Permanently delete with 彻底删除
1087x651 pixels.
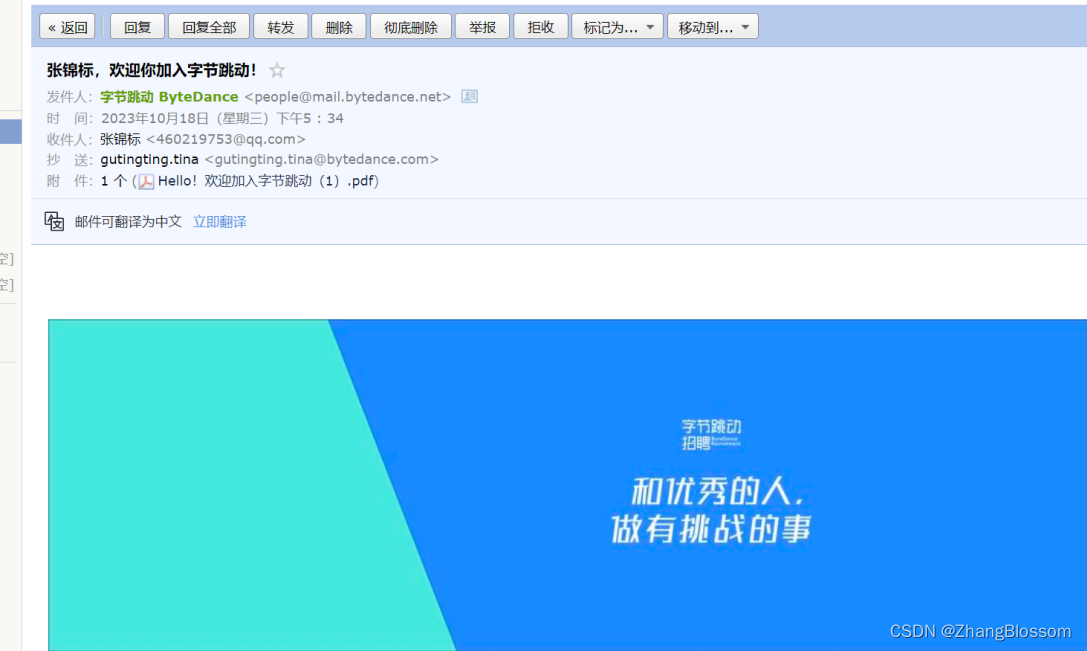click(410, 27)
